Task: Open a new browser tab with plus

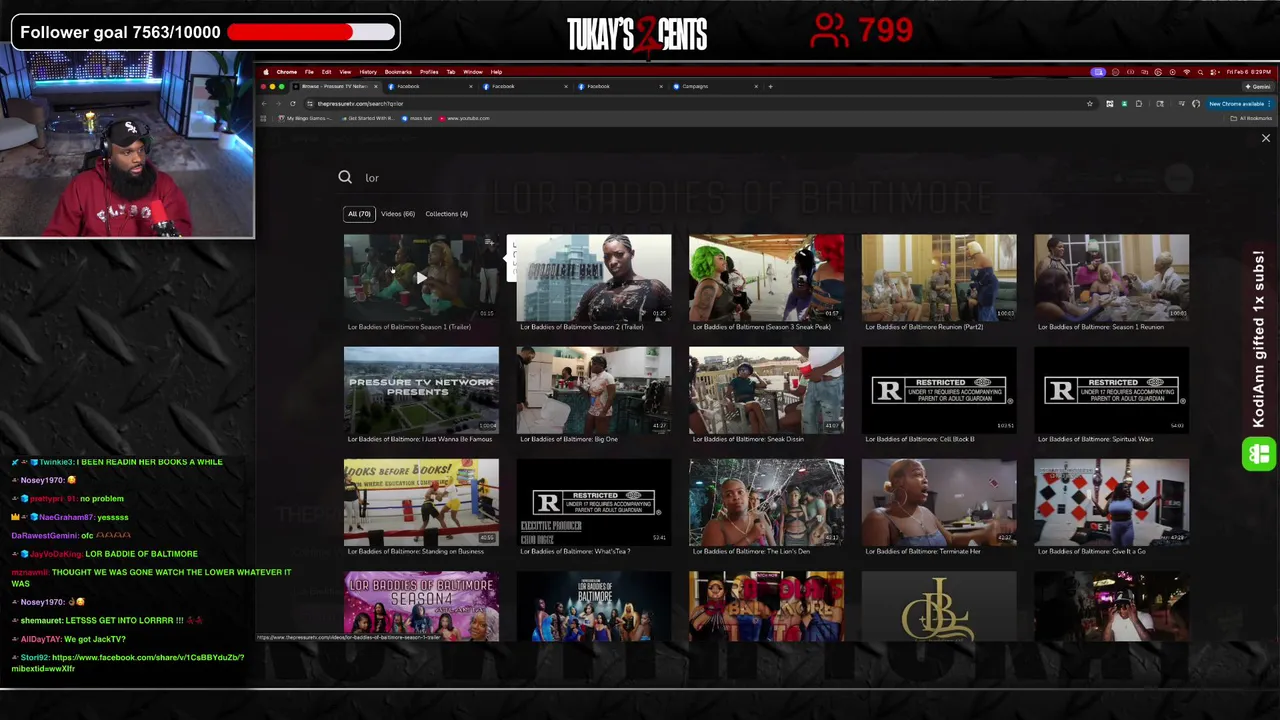Action: [x=770, y=86]
